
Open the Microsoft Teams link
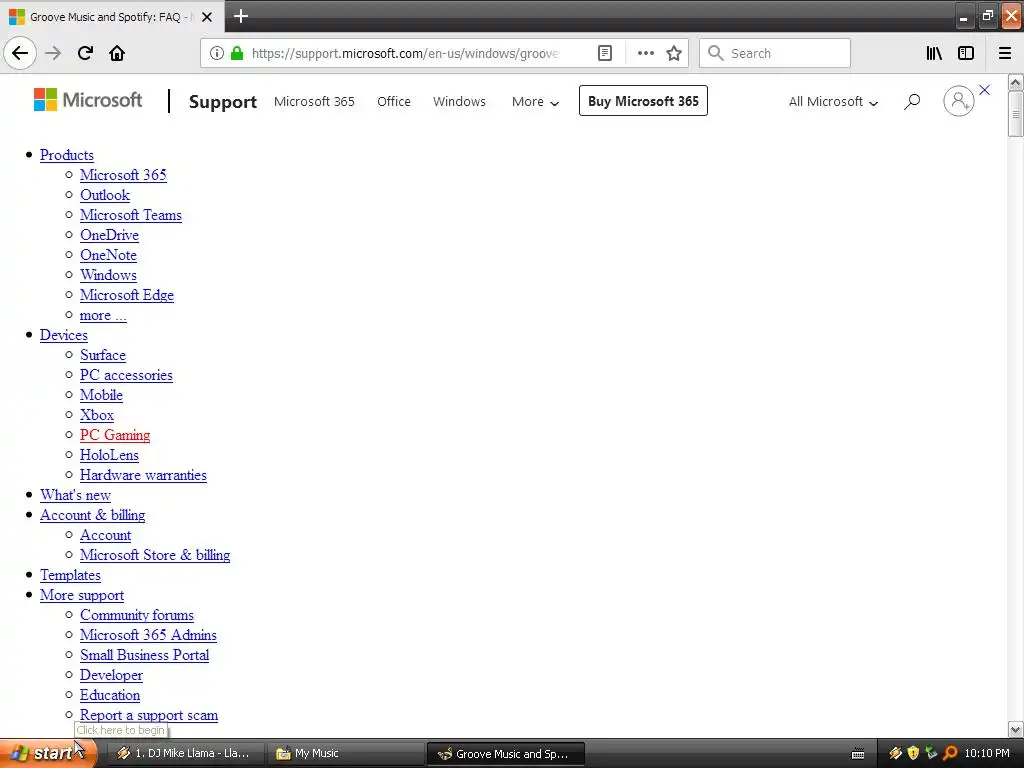pos(131,215)
